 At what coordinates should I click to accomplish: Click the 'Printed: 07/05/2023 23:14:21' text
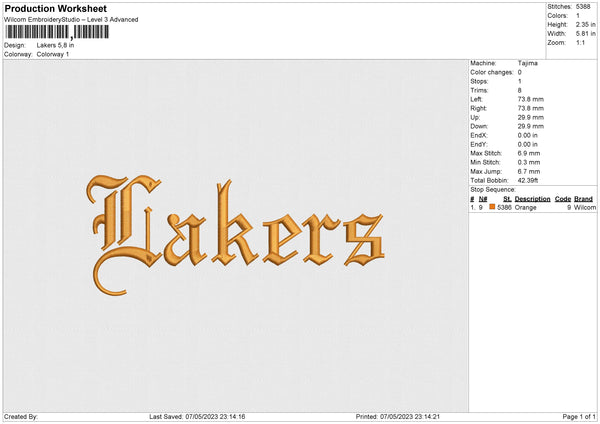click(398, 417)
